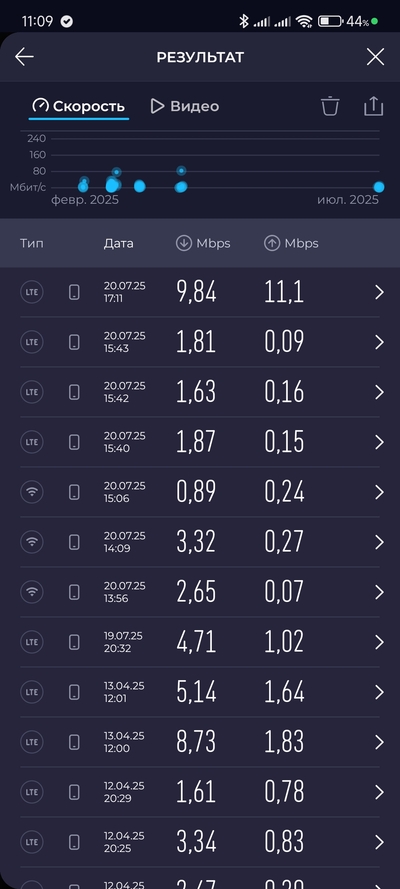This screenshot has height=889, width=400.
Task: Tap the back arrow icon
Action: pos(24,57)
